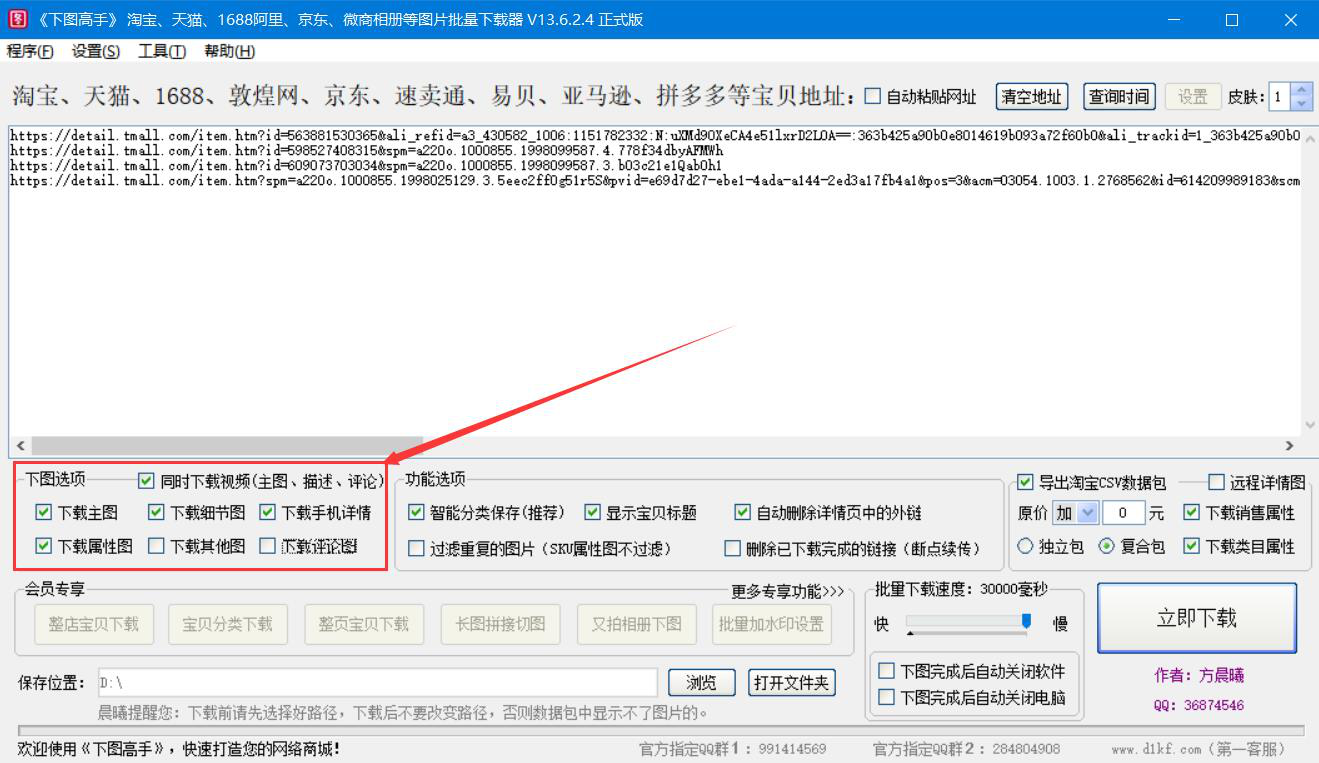Maximize the 下图高手 window
1319x763 pixels.
(1232, 20)
